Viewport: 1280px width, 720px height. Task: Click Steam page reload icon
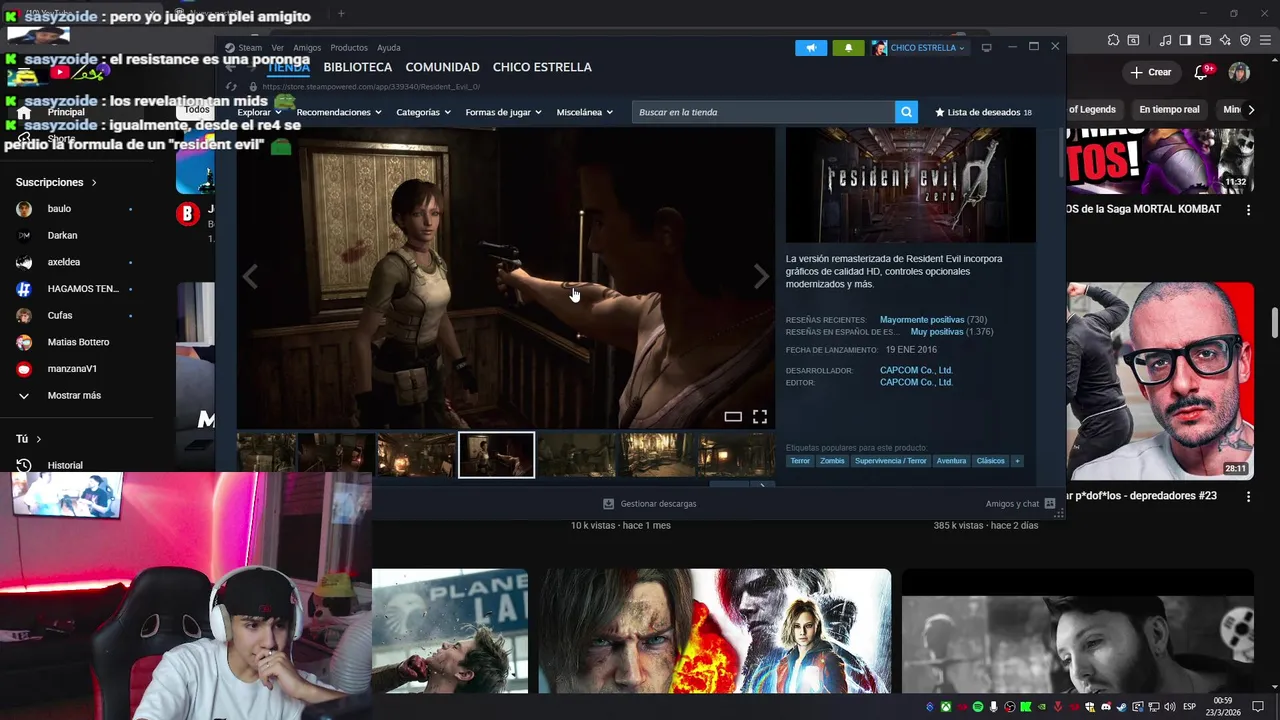[231, 87]
